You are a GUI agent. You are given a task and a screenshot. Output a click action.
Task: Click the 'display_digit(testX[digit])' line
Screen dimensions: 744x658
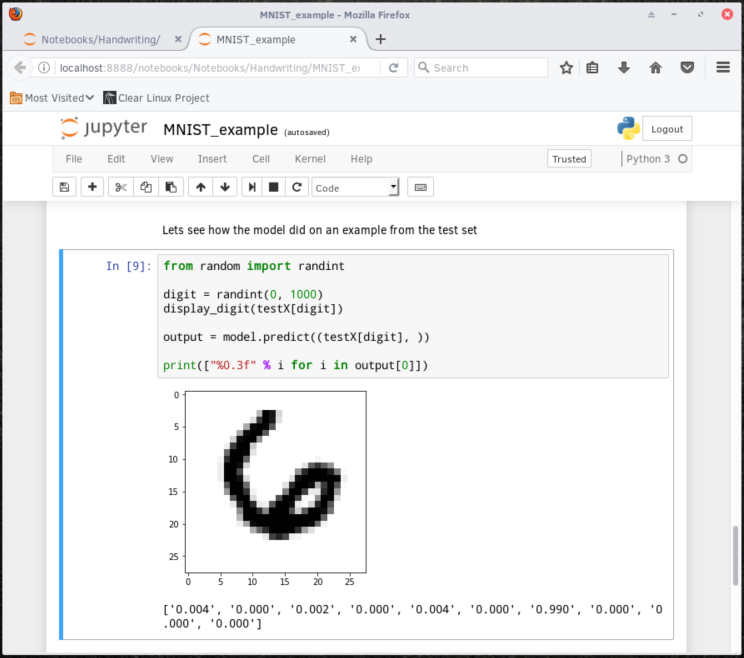[x=253, y=309]
